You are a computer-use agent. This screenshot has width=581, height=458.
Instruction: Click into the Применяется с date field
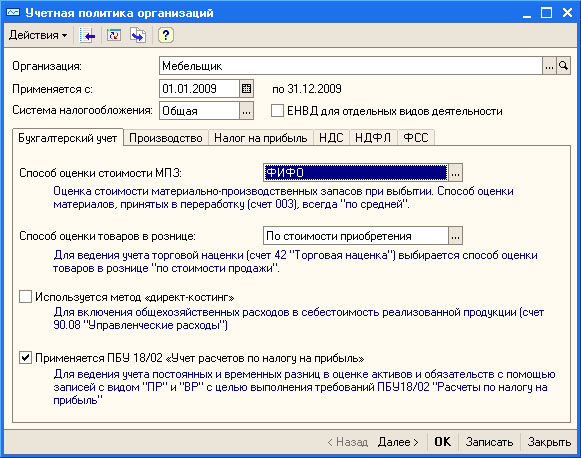point(199,89)
